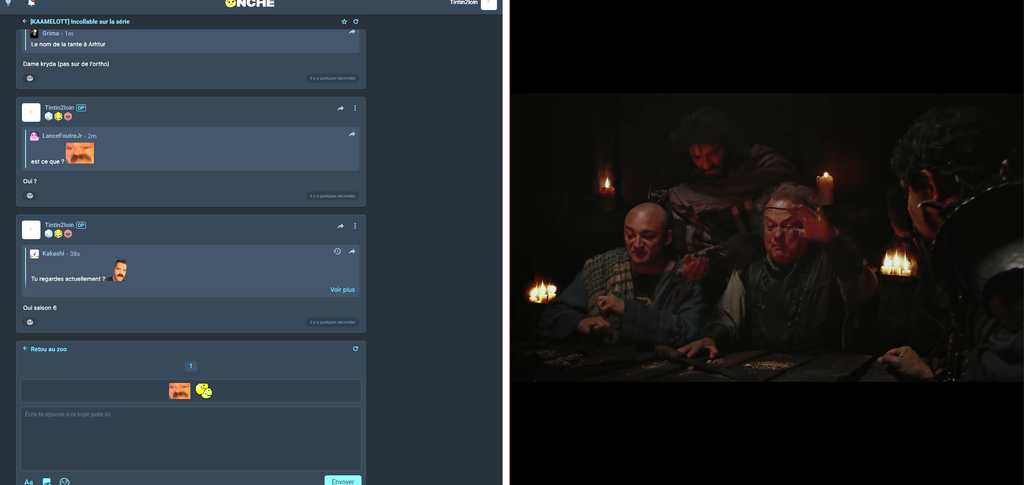Image resolution: width=1024 pixels, height=485 pixels.
Task: Click the video frame in right window
Action: pos(767,237)
